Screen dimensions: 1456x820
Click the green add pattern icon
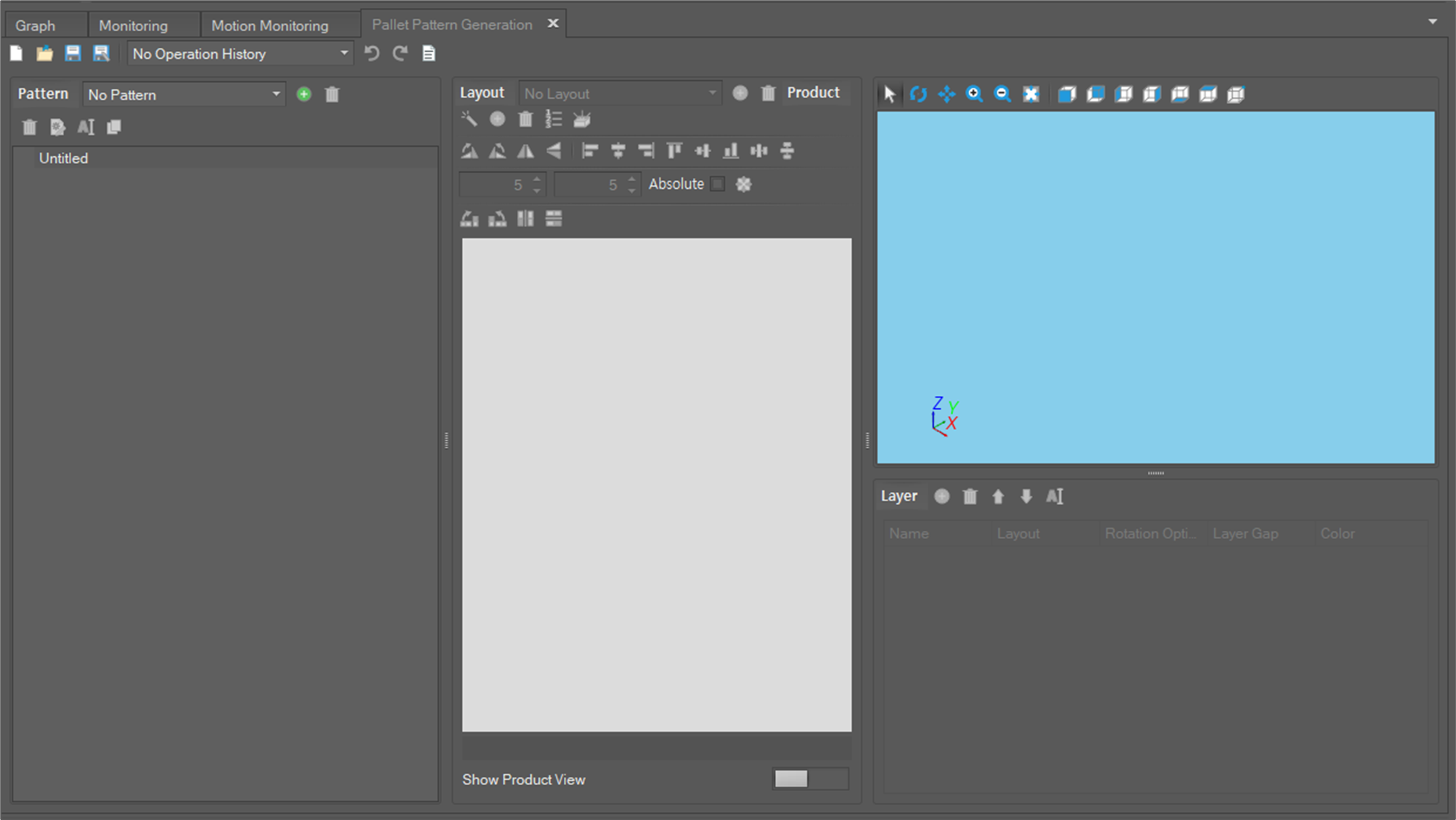(304, 94)
